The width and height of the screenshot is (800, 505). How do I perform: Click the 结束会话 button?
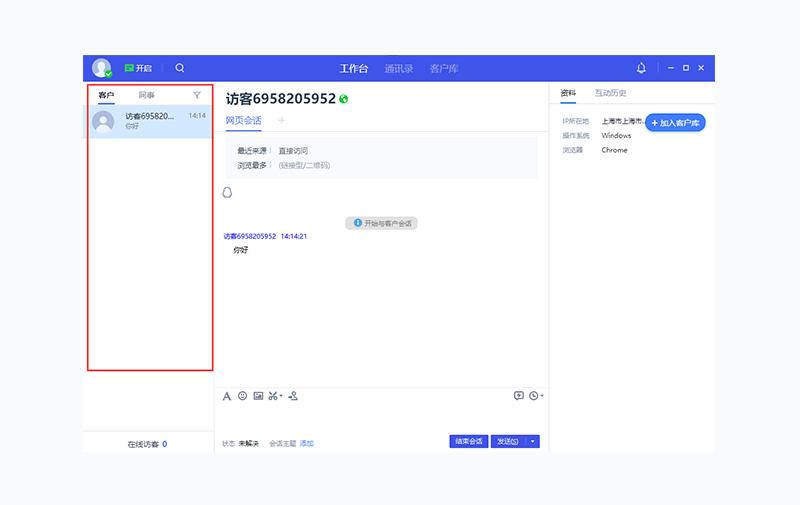coord(469,441)
